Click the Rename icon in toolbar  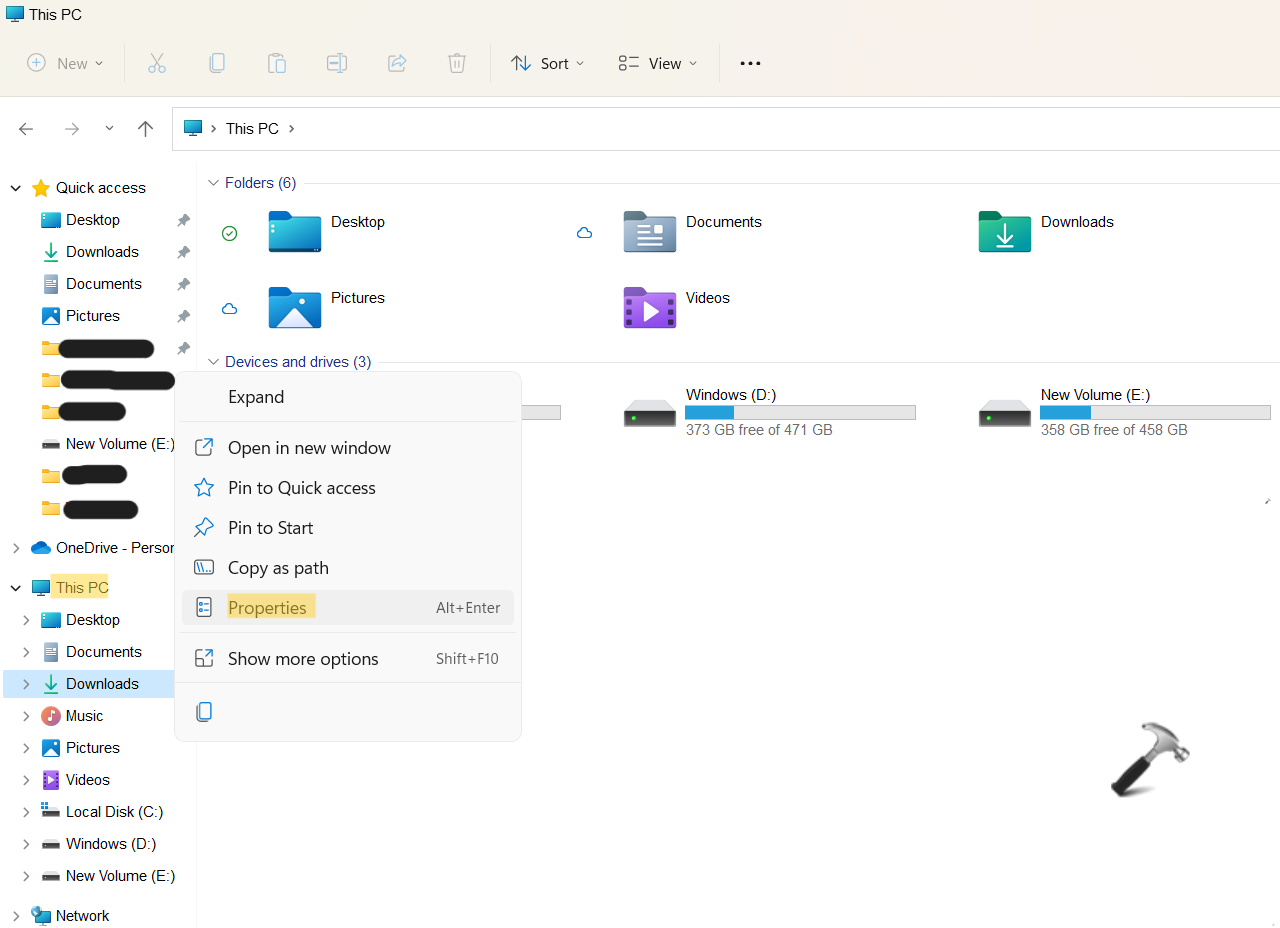coord(337,63)
